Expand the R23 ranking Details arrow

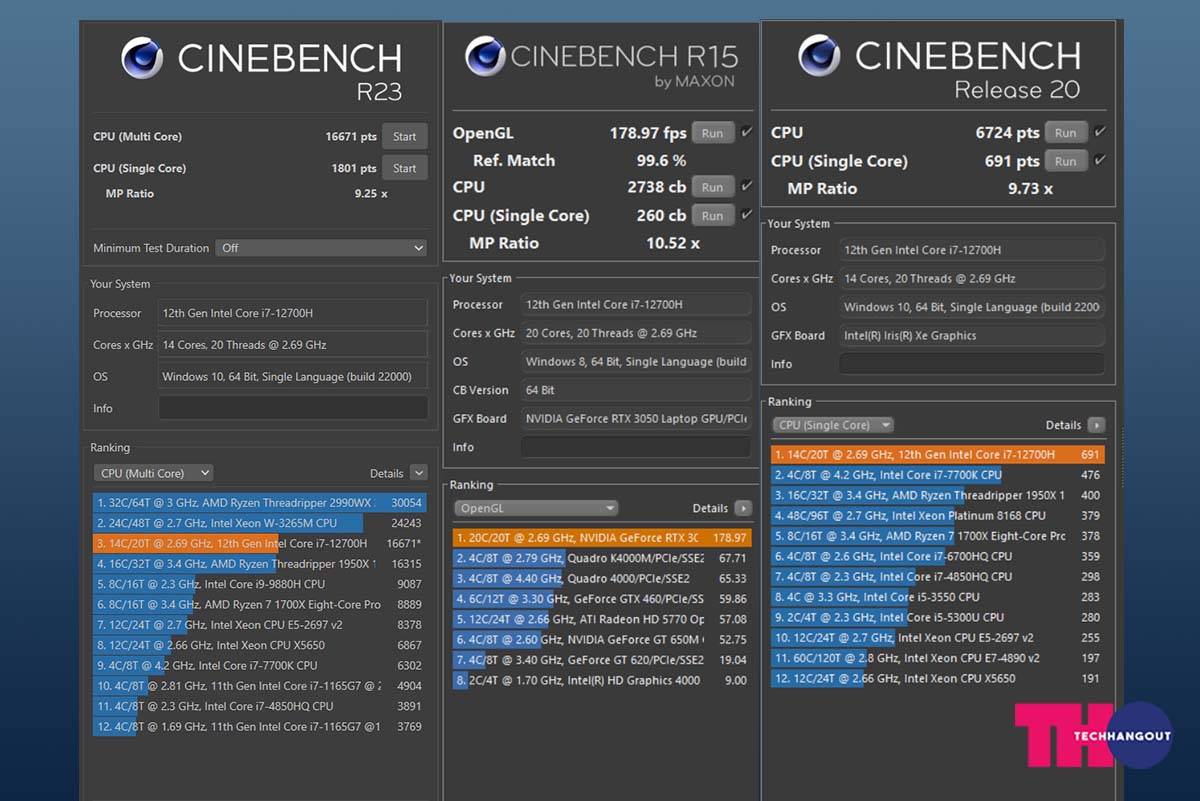point(419,473)
